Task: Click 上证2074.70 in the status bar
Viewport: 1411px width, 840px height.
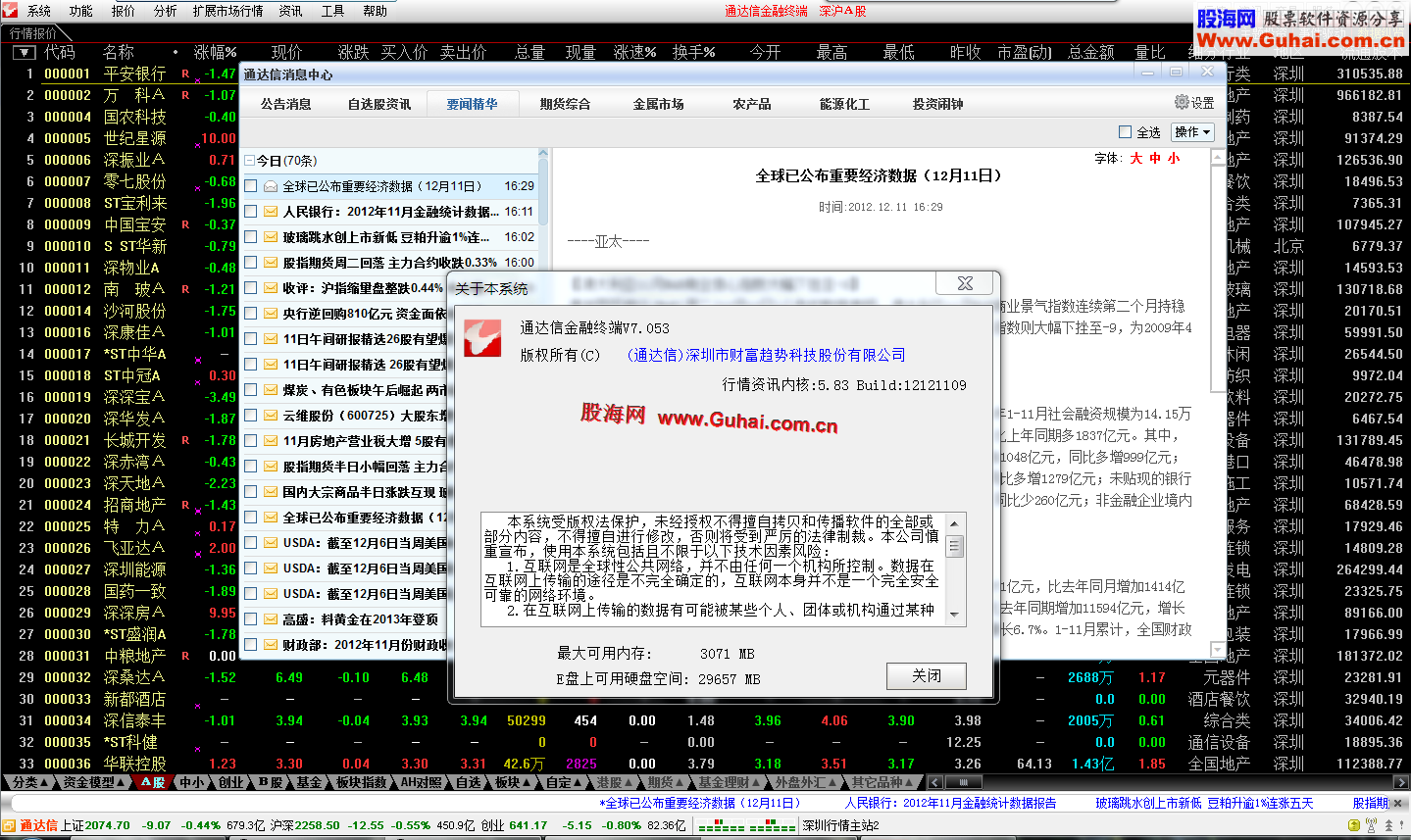Action: (x=95, y=825)
